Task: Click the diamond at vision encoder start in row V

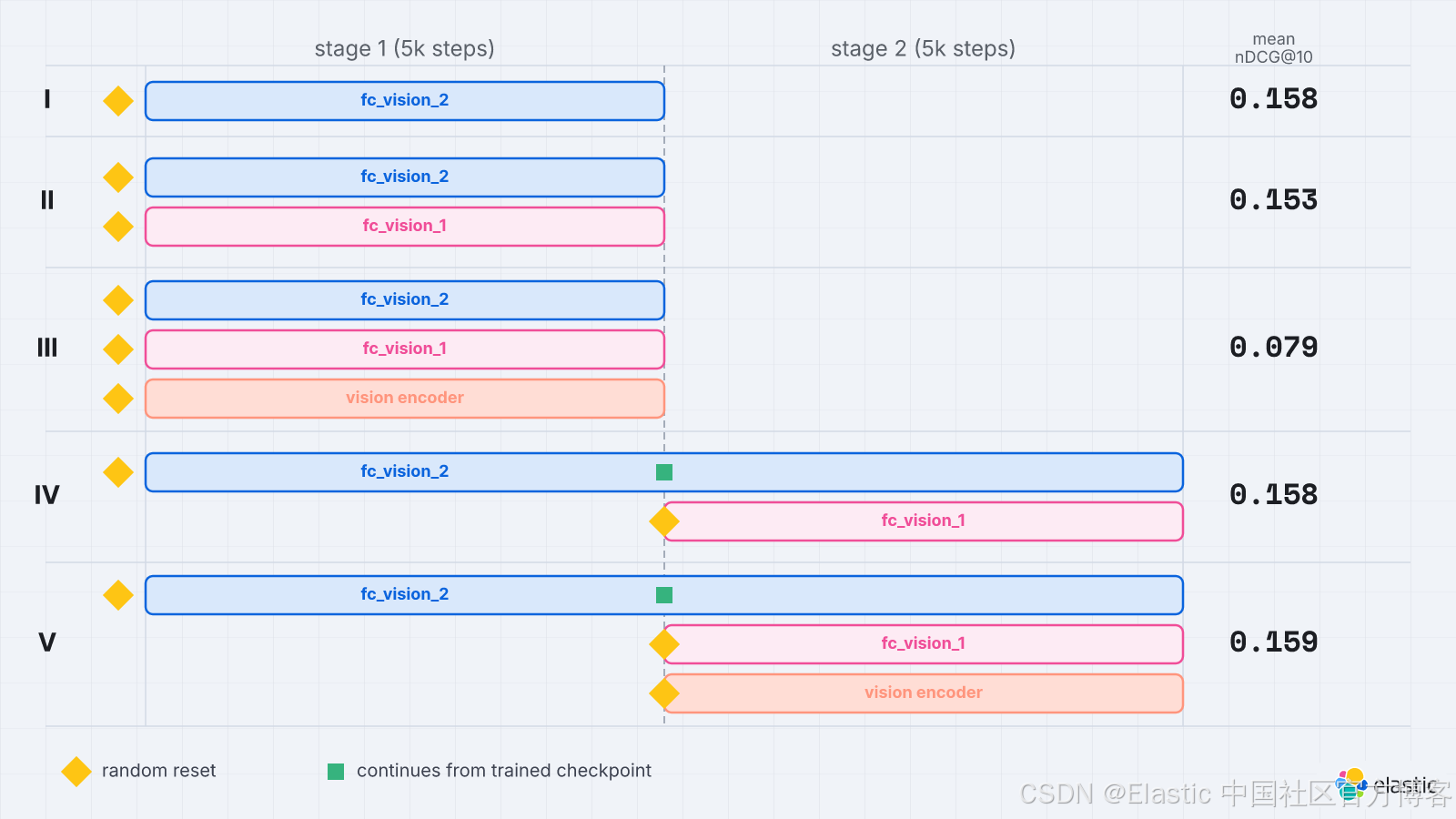Action: 664,693
